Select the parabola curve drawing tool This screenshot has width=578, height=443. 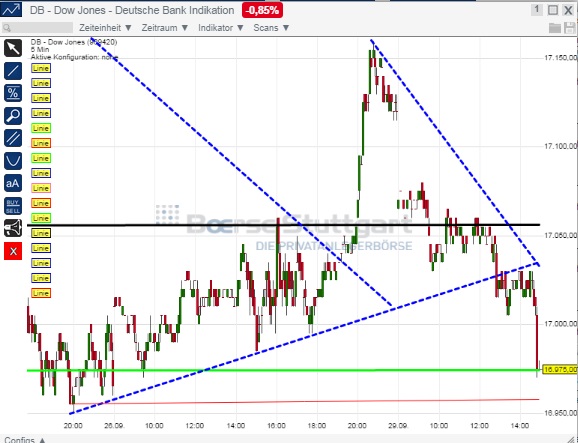click(x=13, y=161)
